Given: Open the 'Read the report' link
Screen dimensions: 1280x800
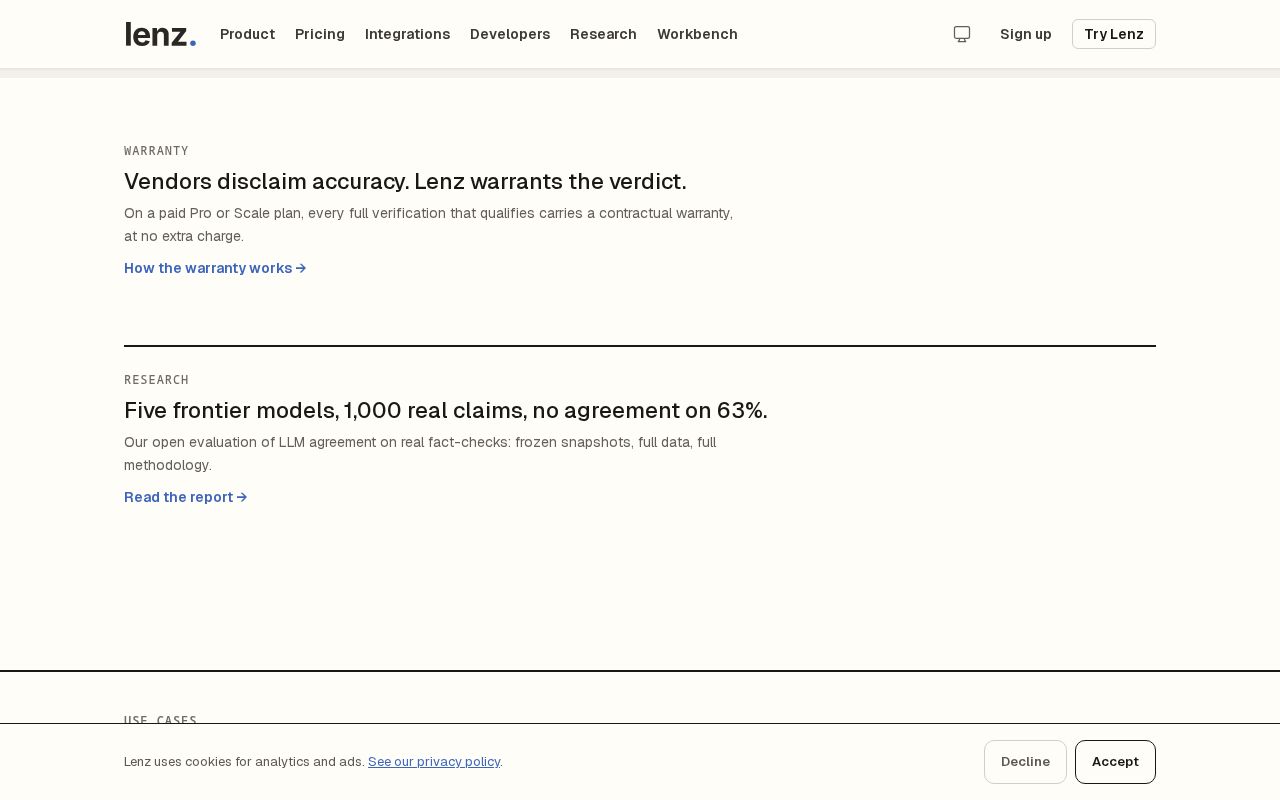Looking at the screenshot, I should click(x=185, y=497).
